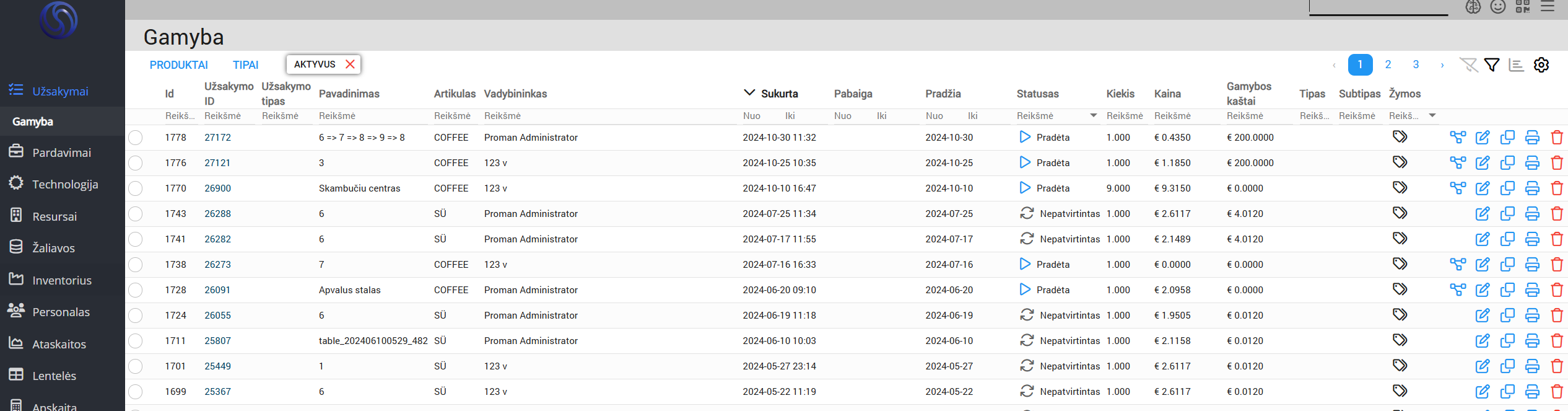Click the delete trash icon for order 1778
The image size is (1568, 411).
click(1556, 138)
